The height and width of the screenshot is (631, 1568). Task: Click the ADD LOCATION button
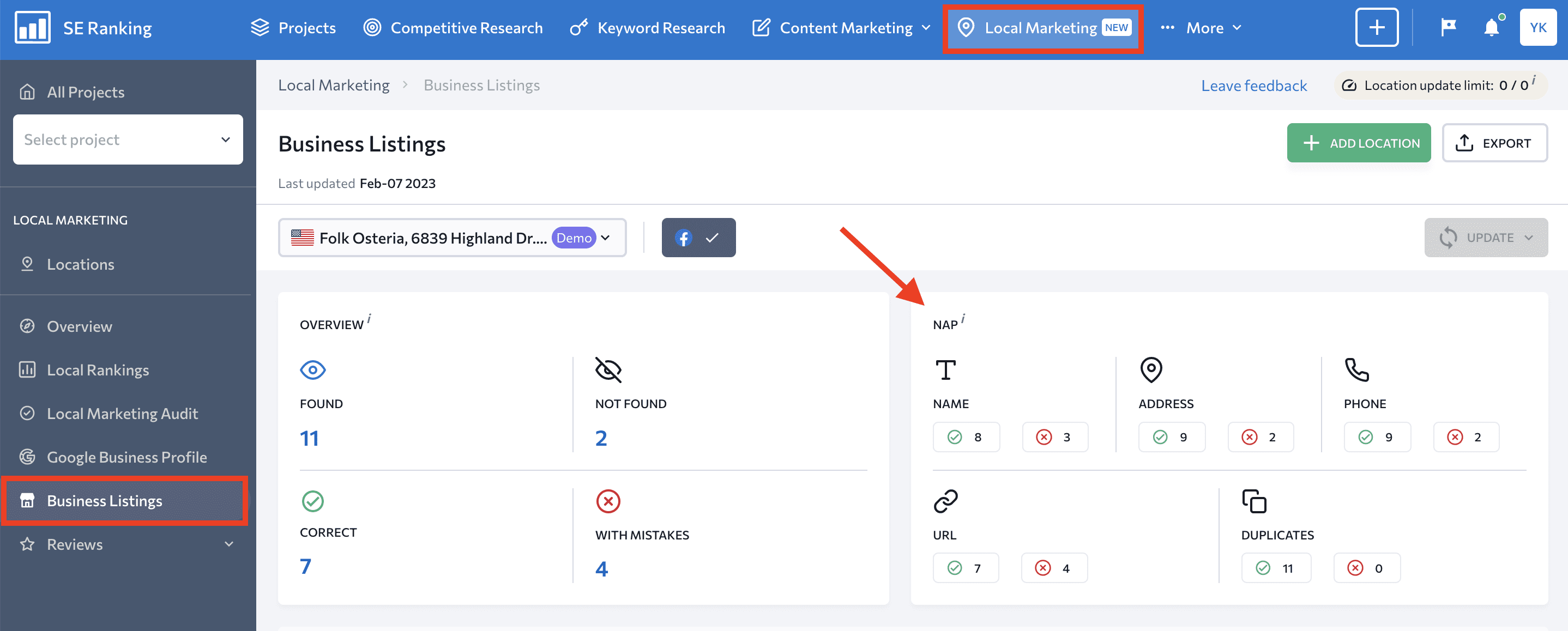[1362, 143]
